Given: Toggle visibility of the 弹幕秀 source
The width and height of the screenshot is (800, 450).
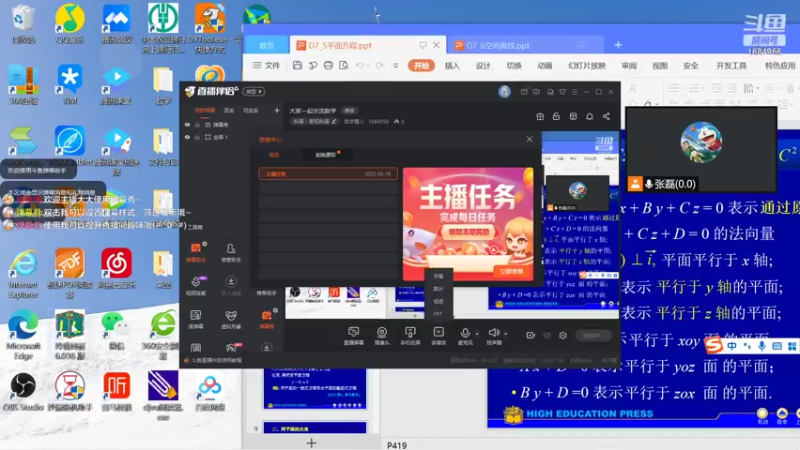Looking at the screenshot, I should (x=187, y=124).
